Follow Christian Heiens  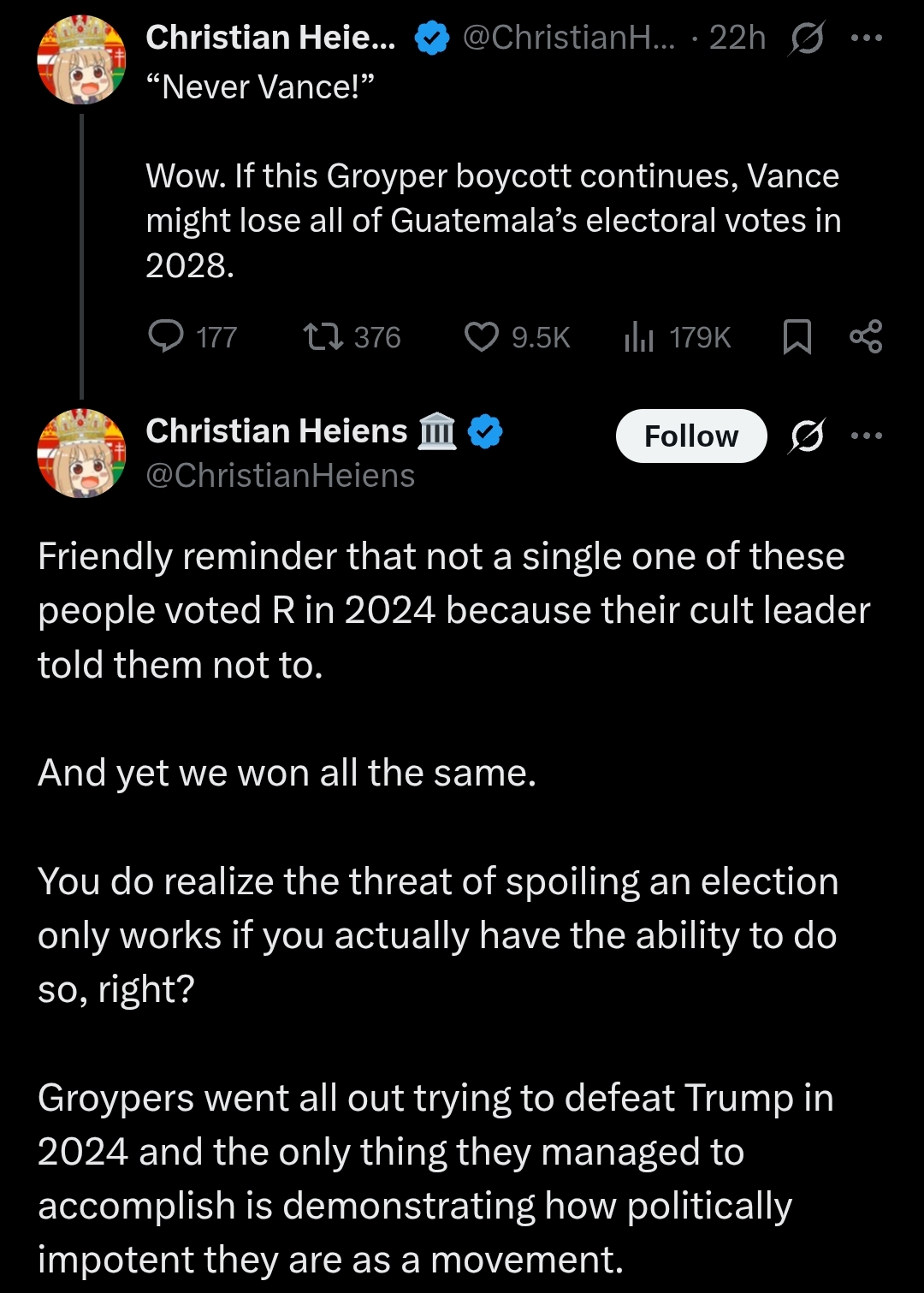[x=690, y=436]
